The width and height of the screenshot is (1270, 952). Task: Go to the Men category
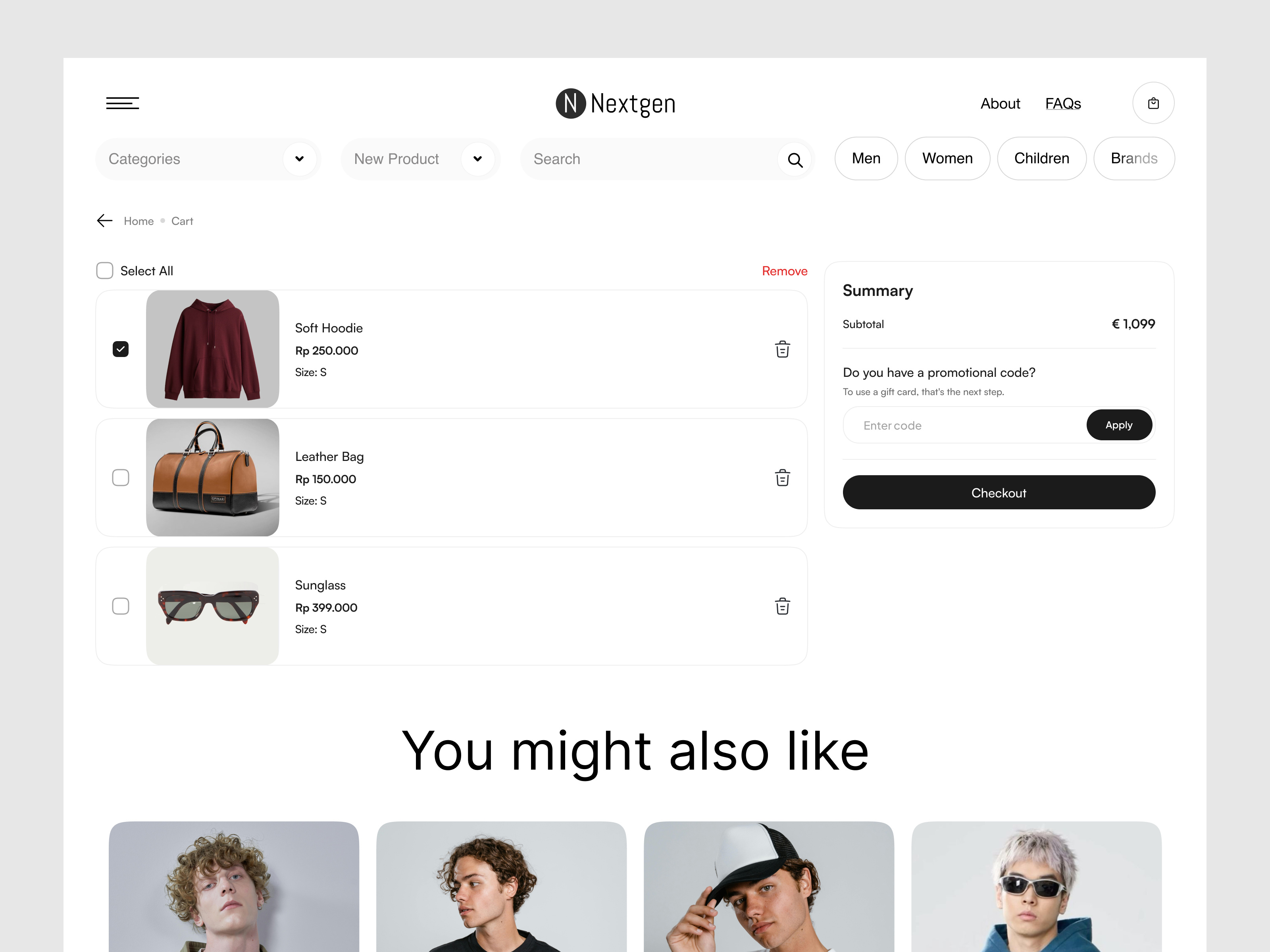(x=866, y=158)
